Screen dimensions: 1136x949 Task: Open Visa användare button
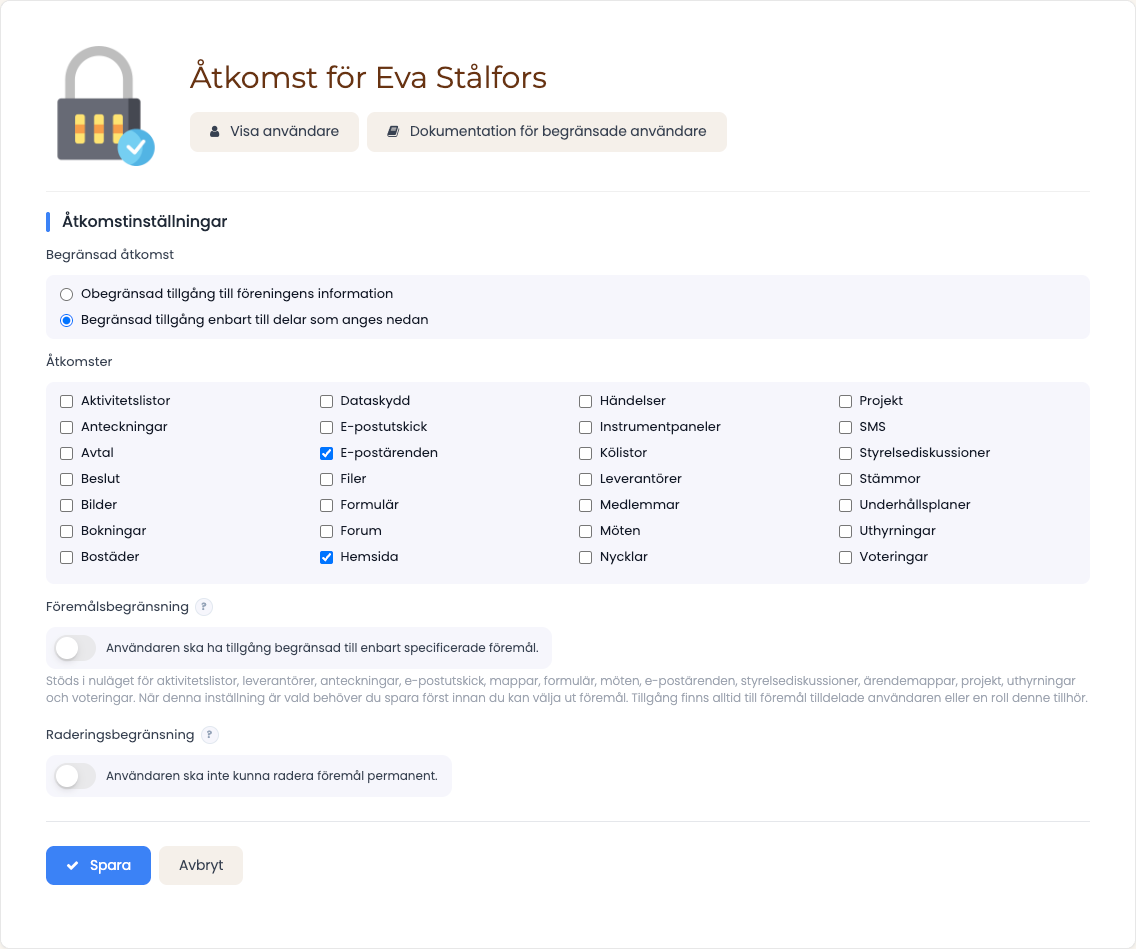(275, 132)
